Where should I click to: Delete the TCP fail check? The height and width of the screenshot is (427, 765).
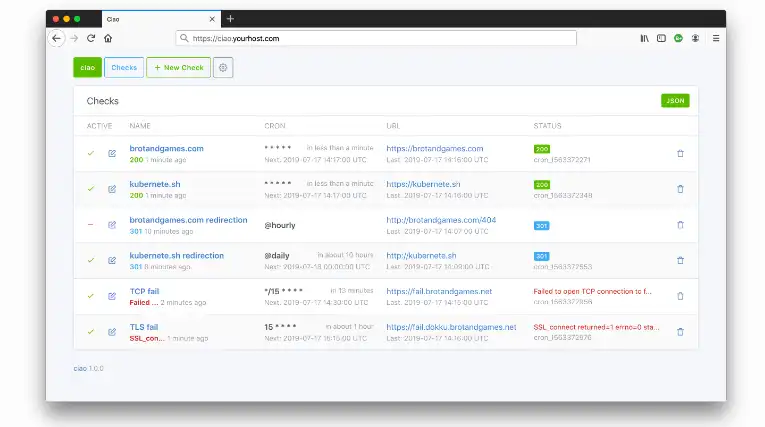(680, 296)
